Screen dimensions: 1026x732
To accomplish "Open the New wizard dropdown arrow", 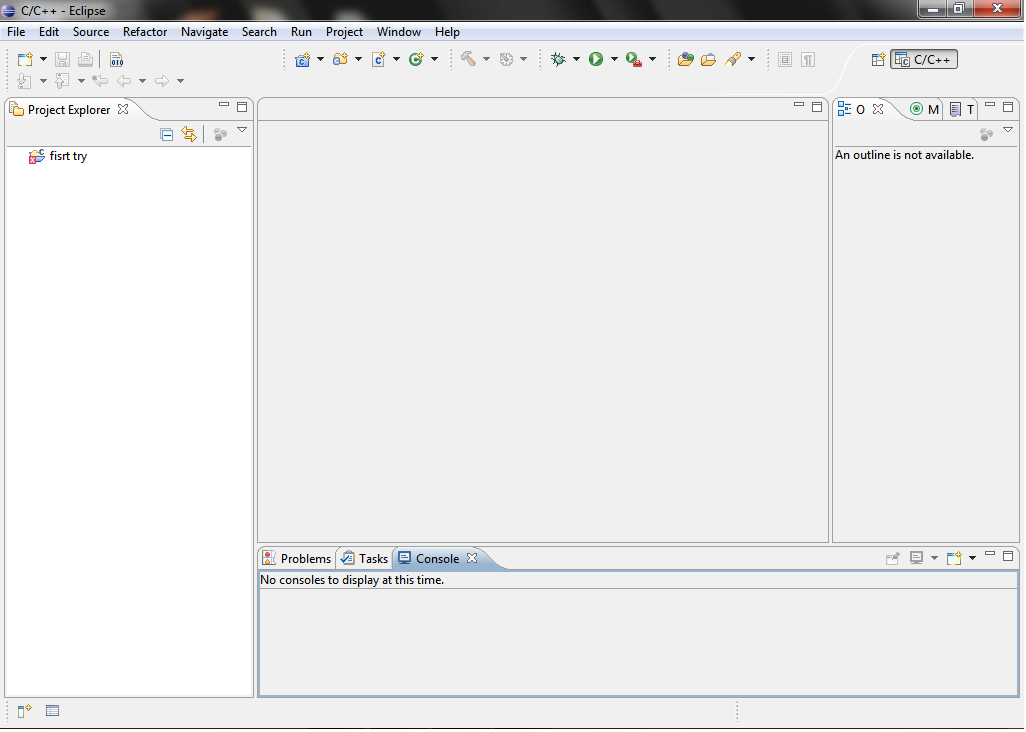I will pyautogui.click(x=43, y=59).
